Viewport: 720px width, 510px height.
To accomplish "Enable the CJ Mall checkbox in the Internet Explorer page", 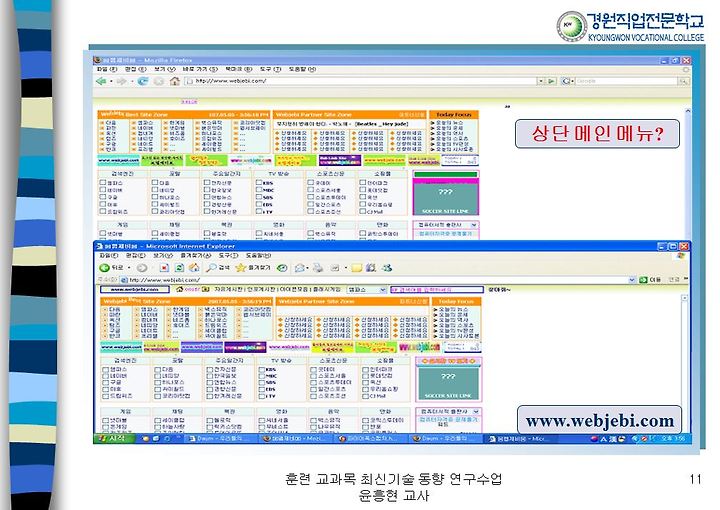I will coord(365,396).
